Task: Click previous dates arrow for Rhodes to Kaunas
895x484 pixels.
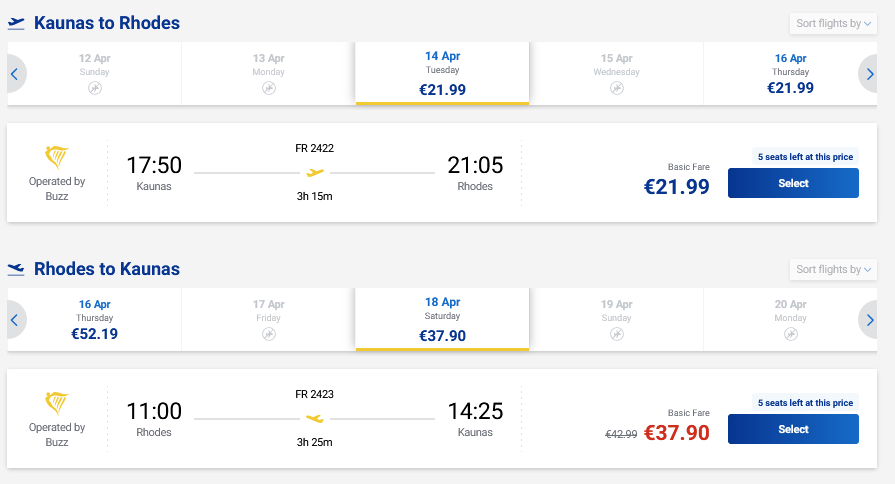Action: (x=14, y=319)
